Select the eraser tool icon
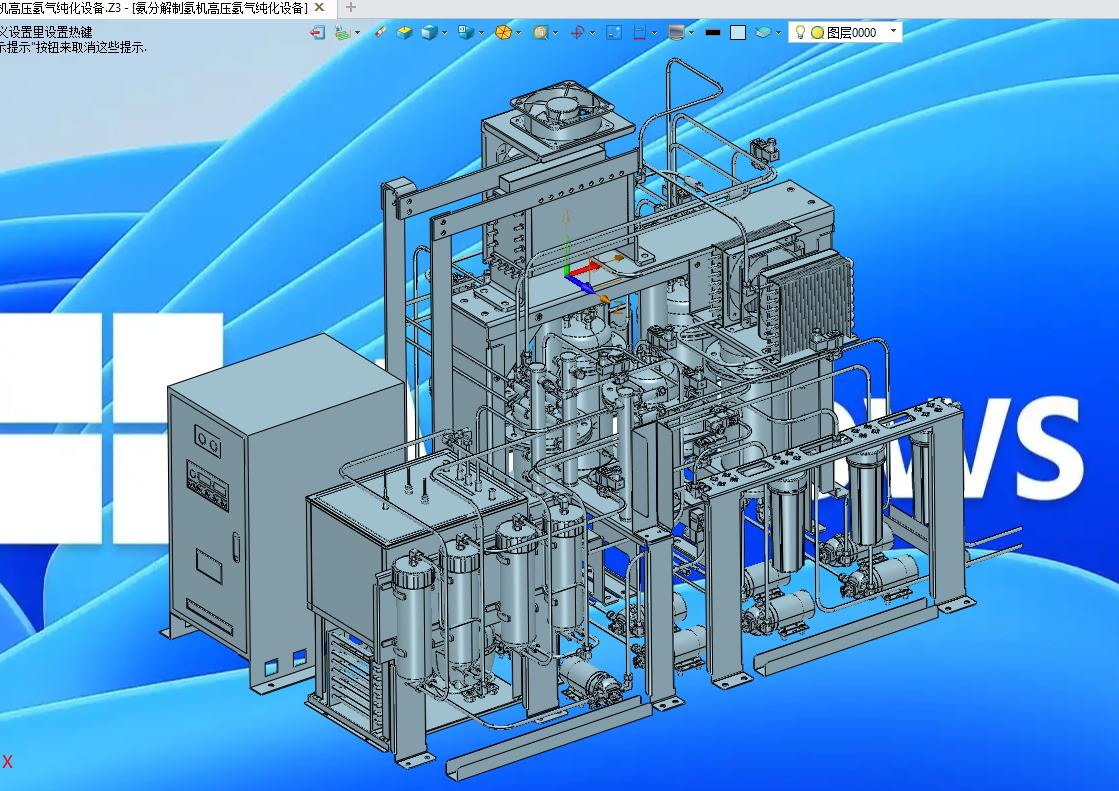The width and height of the screenshot is (1119, 791). click(380, 32)
